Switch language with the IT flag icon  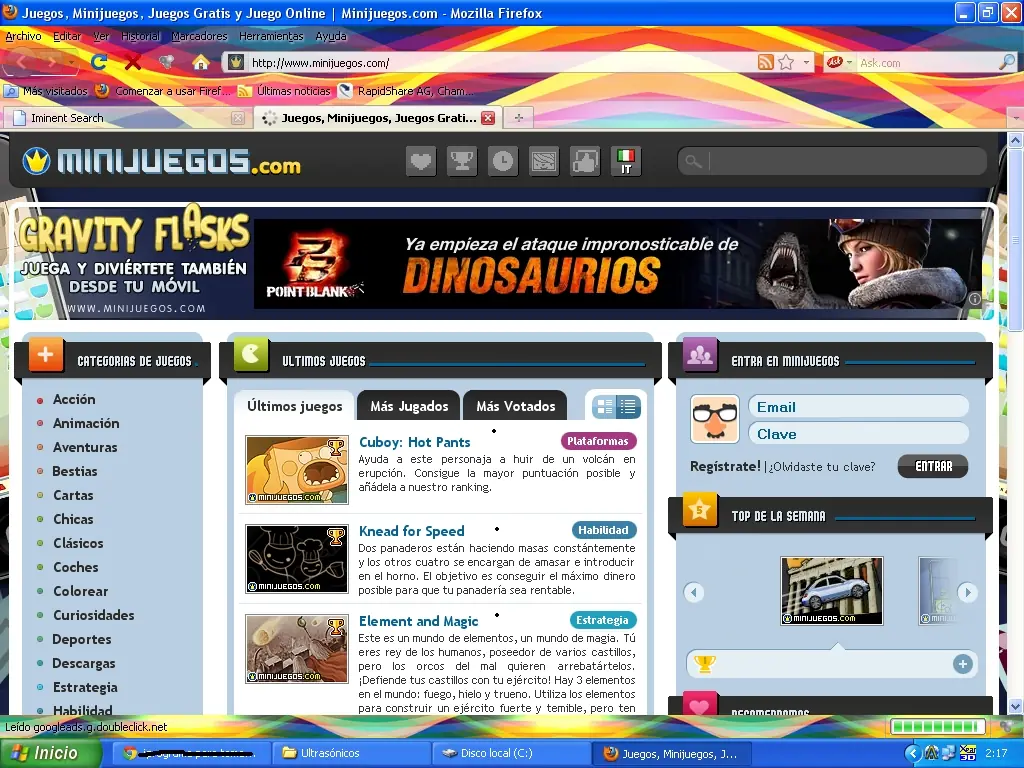(626, 161)
